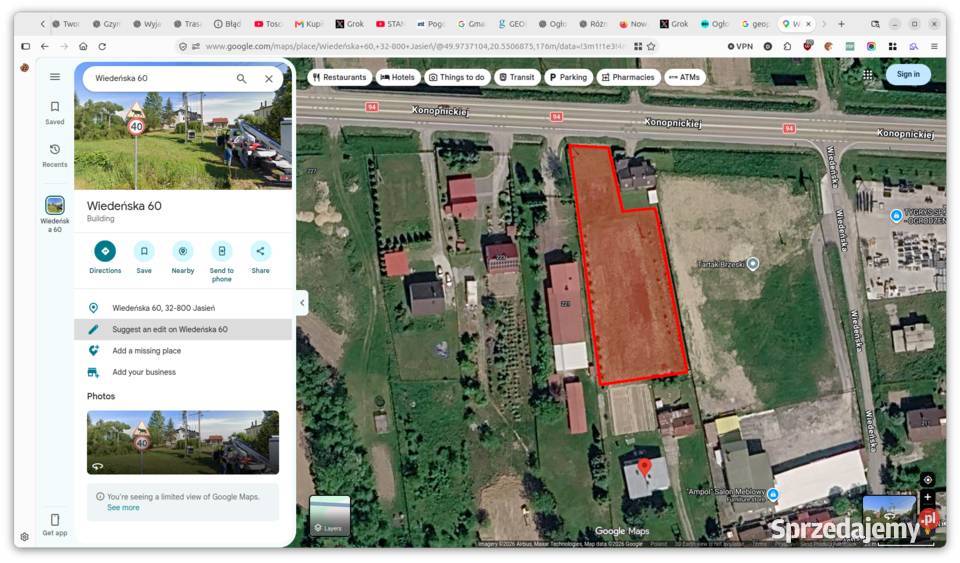
Task: Collapse the side panel with the arrow
Action: [302, 302]
